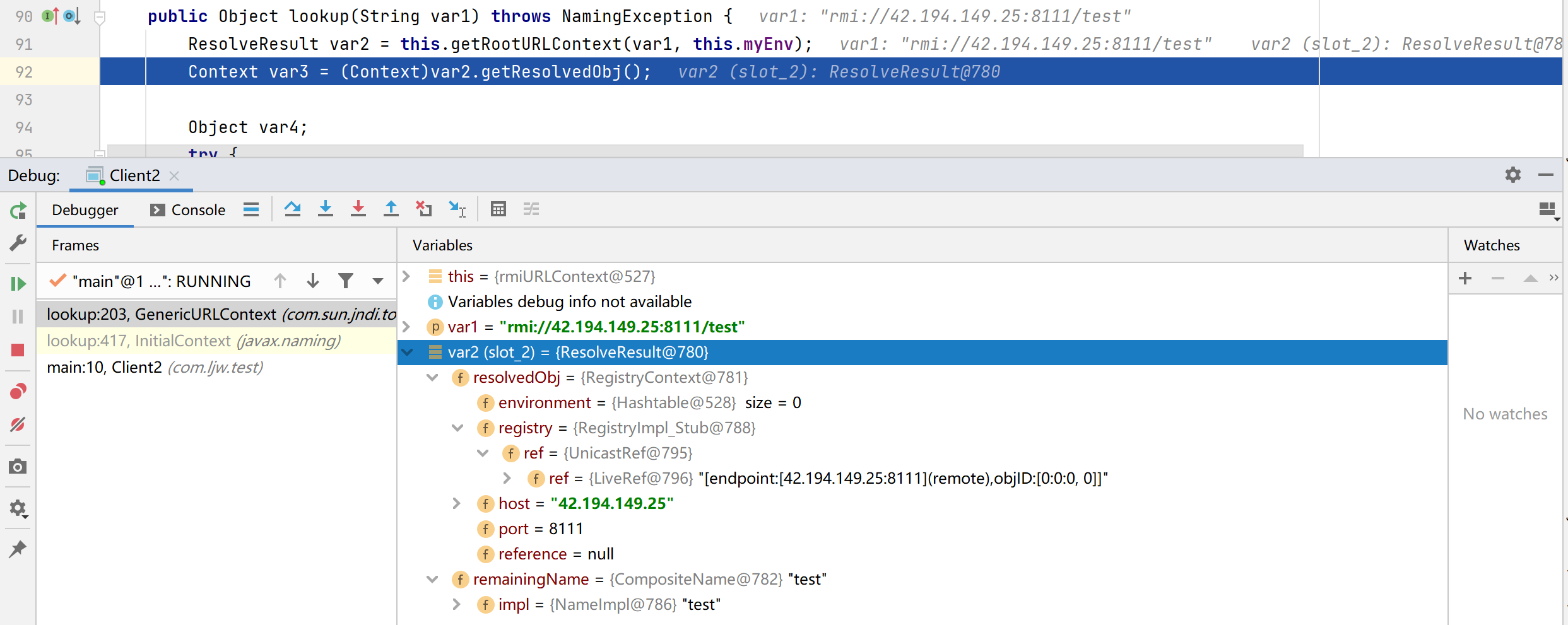Stop the debug session with the red square
1568x625 pixels.
coord(18,350)
